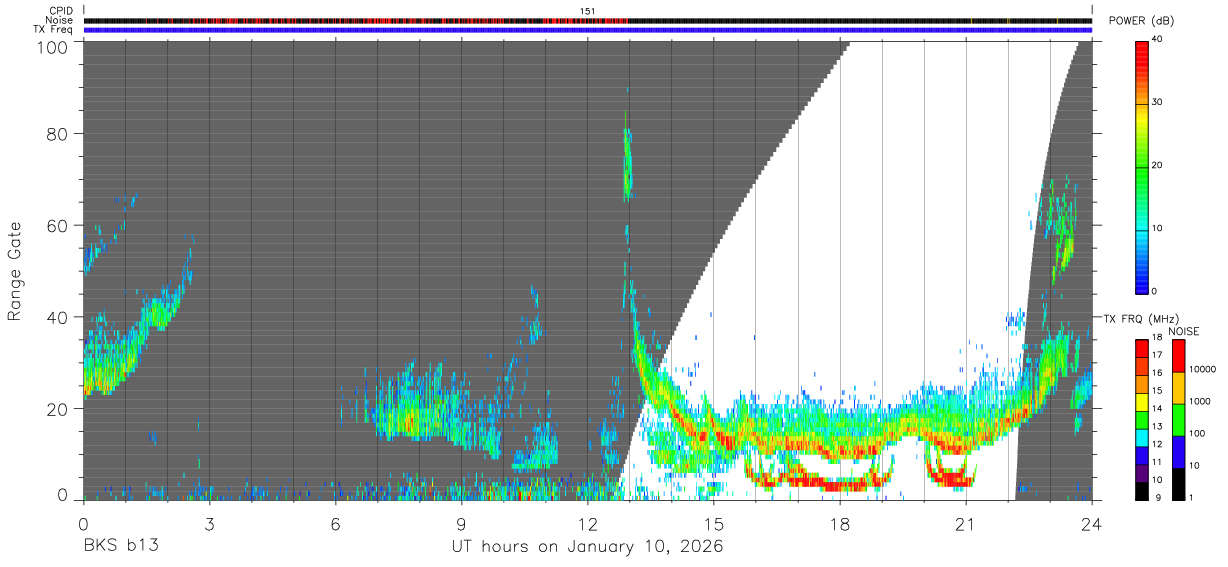
Task: Click y-axis tick label '40'
Action: click(x=57, y=317)
